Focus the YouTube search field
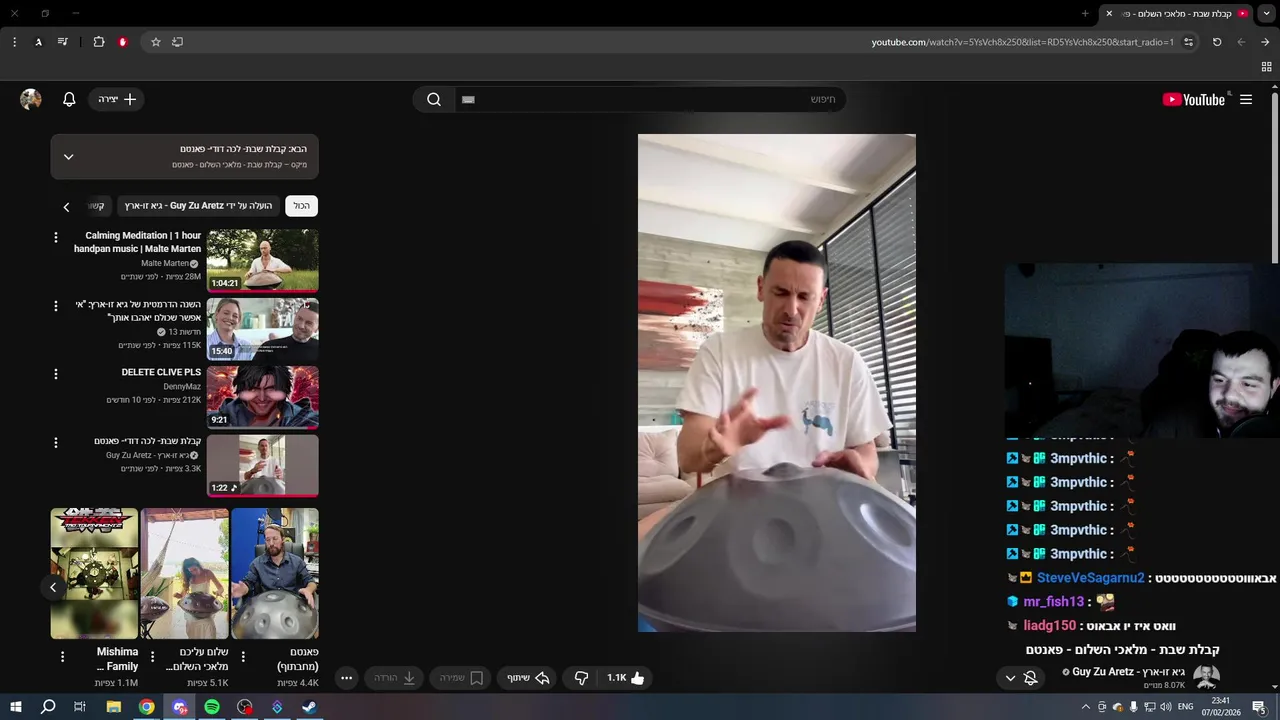This screenshot has width=1280, height=720. click(650, 99)
